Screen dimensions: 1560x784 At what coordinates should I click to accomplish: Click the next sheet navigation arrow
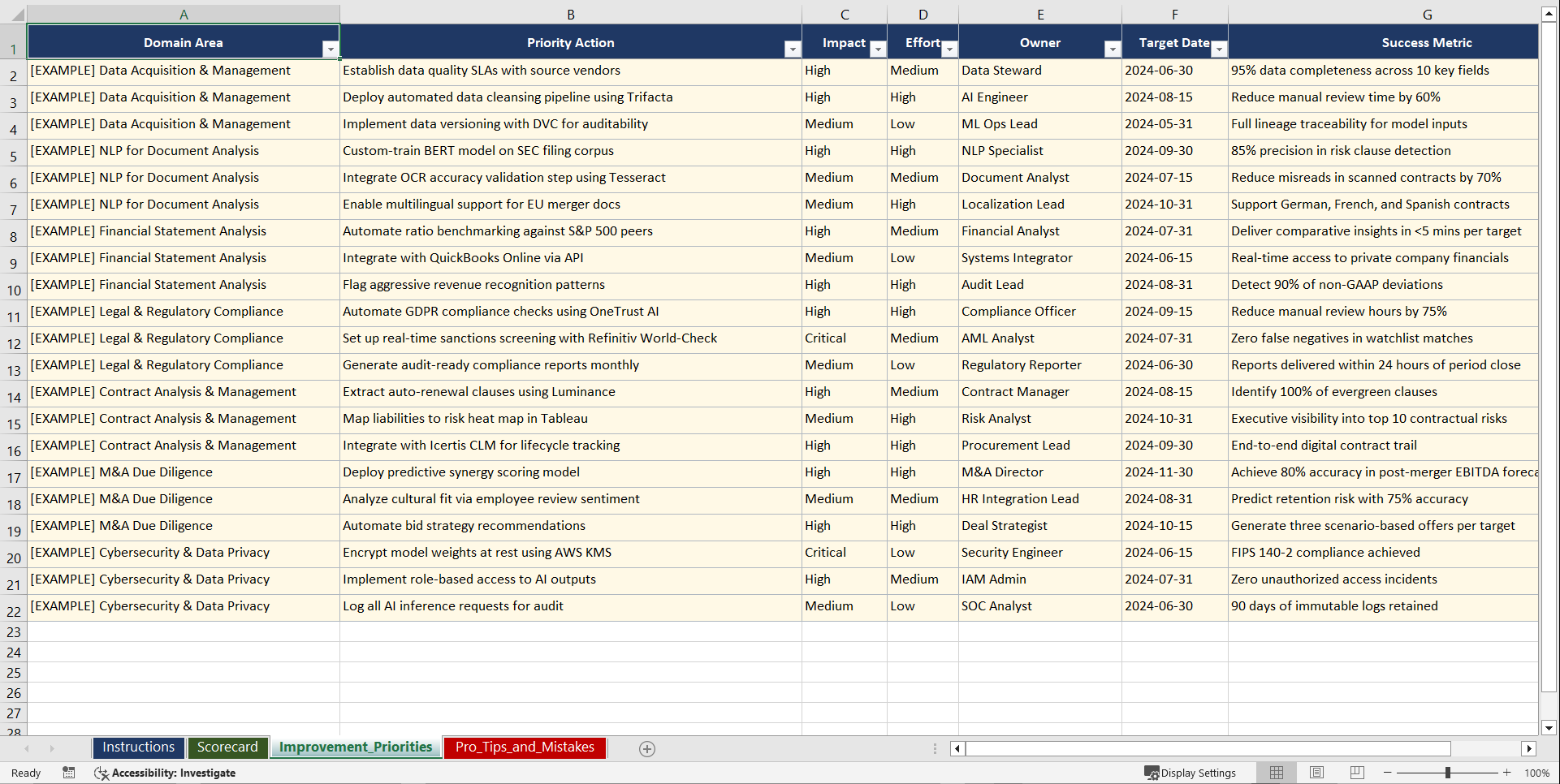click(52, 748)
